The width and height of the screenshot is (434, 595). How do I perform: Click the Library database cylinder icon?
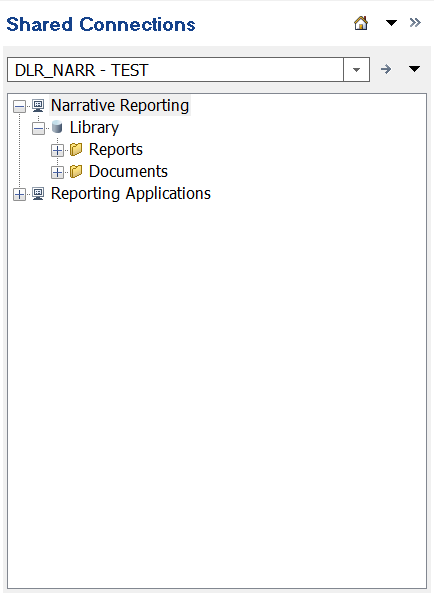pos(57,127)
